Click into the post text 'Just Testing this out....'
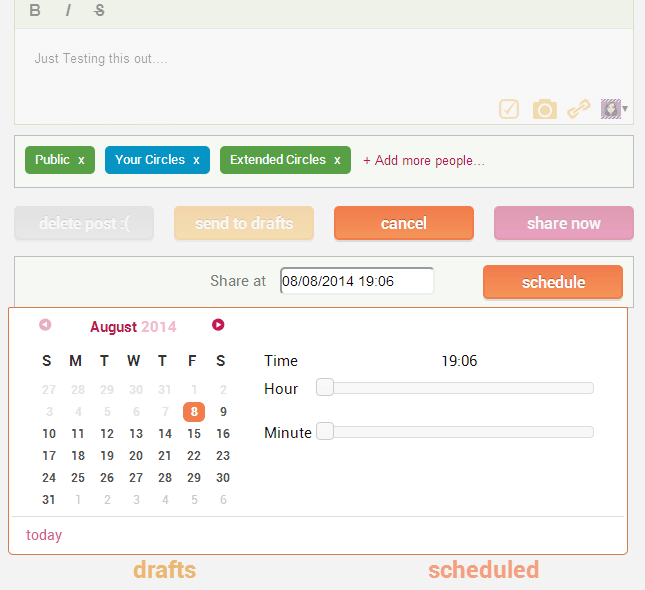Image resolution: width=645 pixels, height=590 pixels. (101, 58)
